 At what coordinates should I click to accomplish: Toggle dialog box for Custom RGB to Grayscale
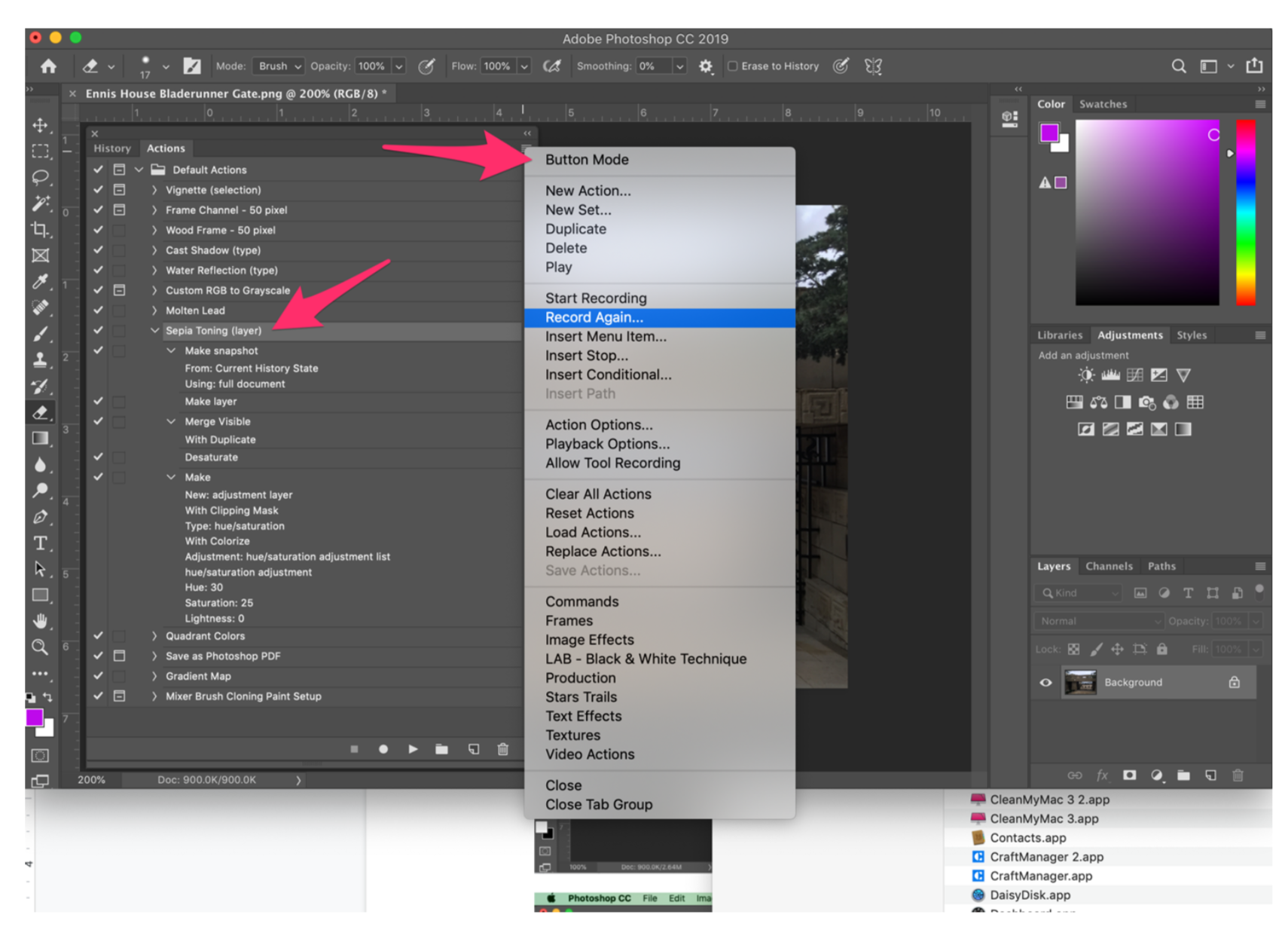pyautogui.click(x=119, y=290)
